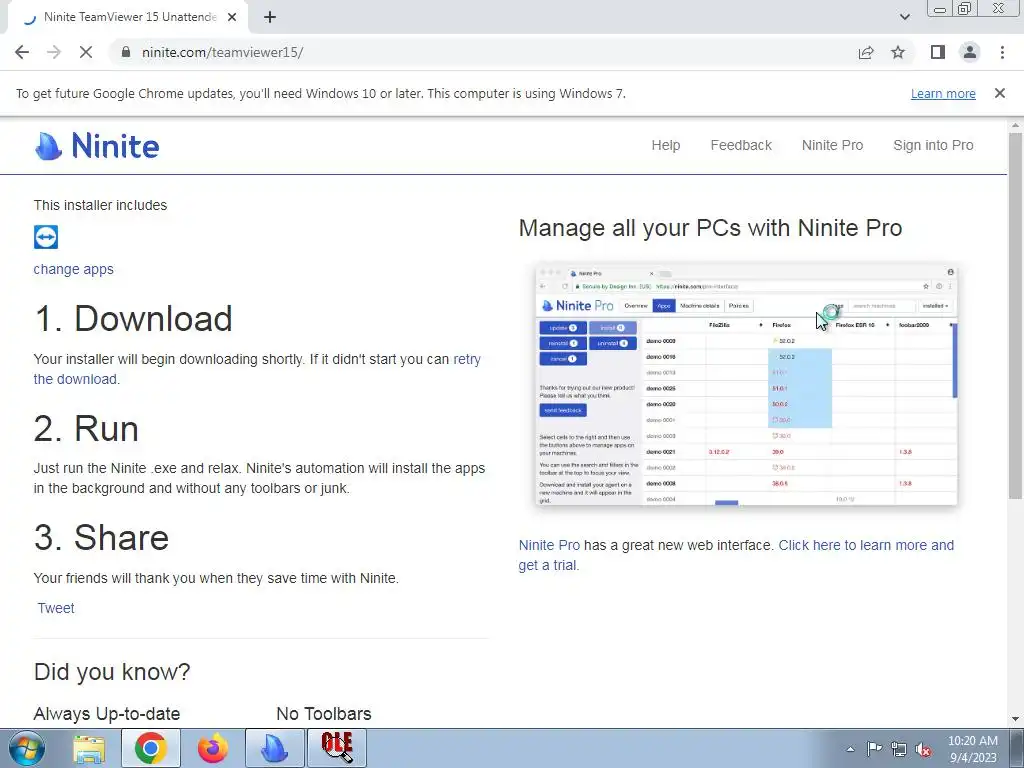
Task: Open the Help page
Action: (x=665, y=145)
